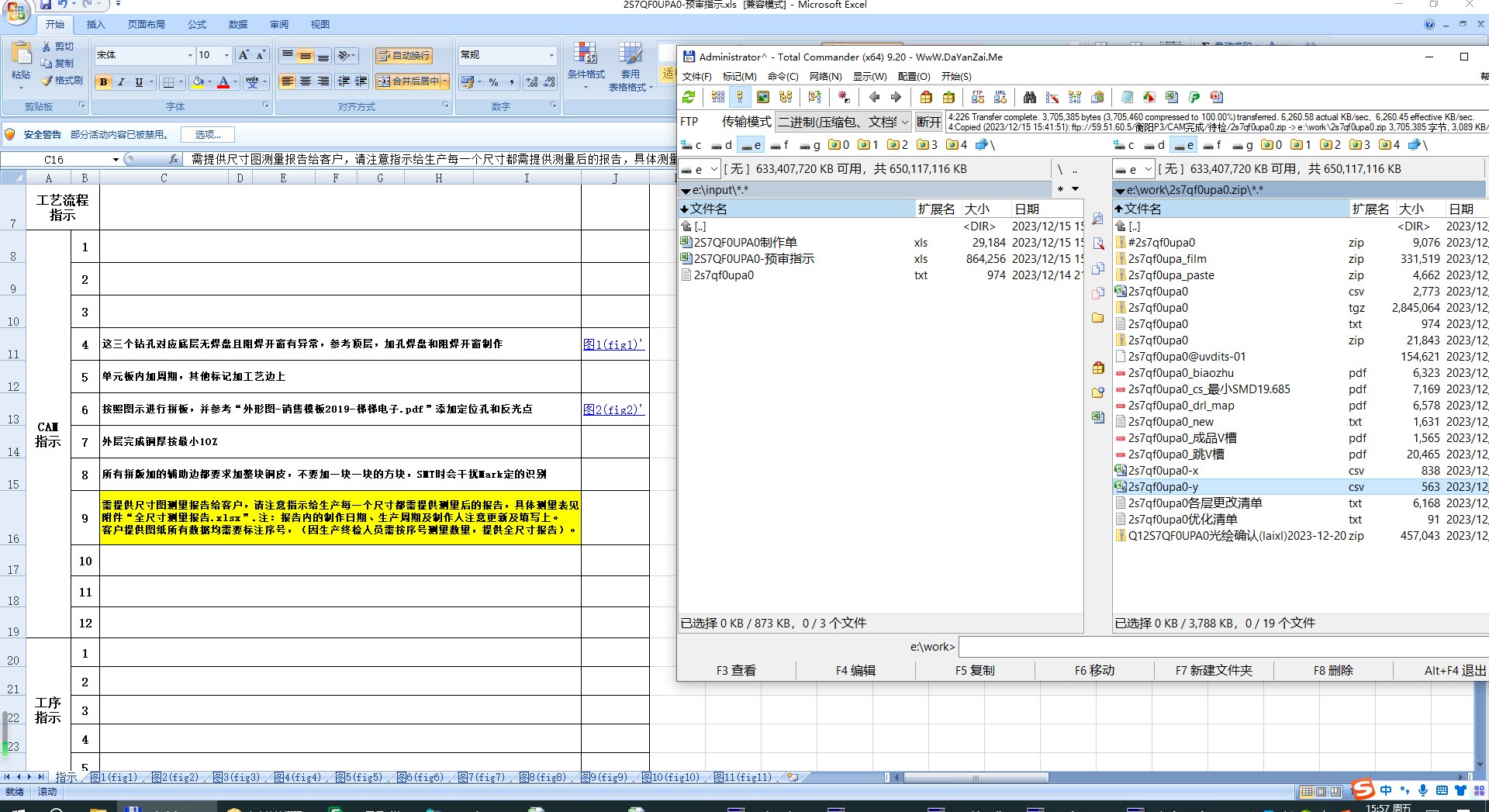This screenshot has width=1489, height=812.
Task: Open the 插入 ribbon tab
Action: pos(95,25)
